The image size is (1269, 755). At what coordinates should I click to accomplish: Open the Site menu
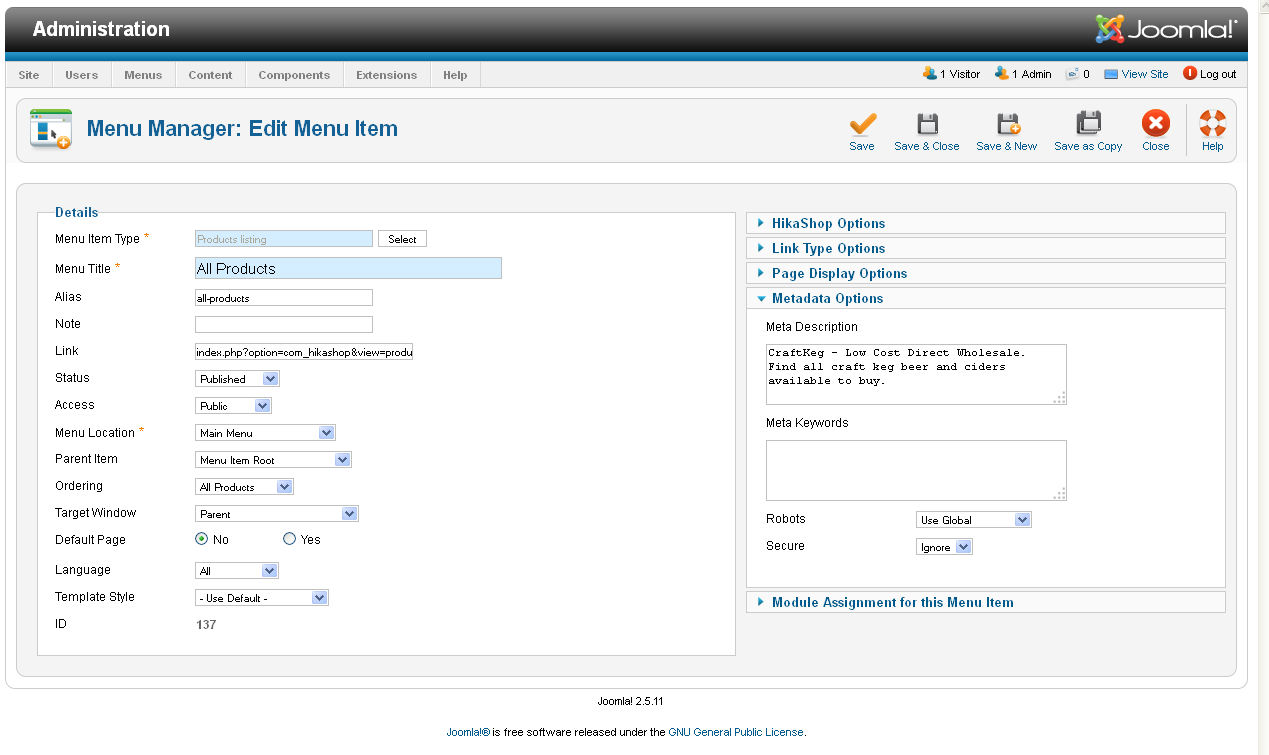[29, 75]
